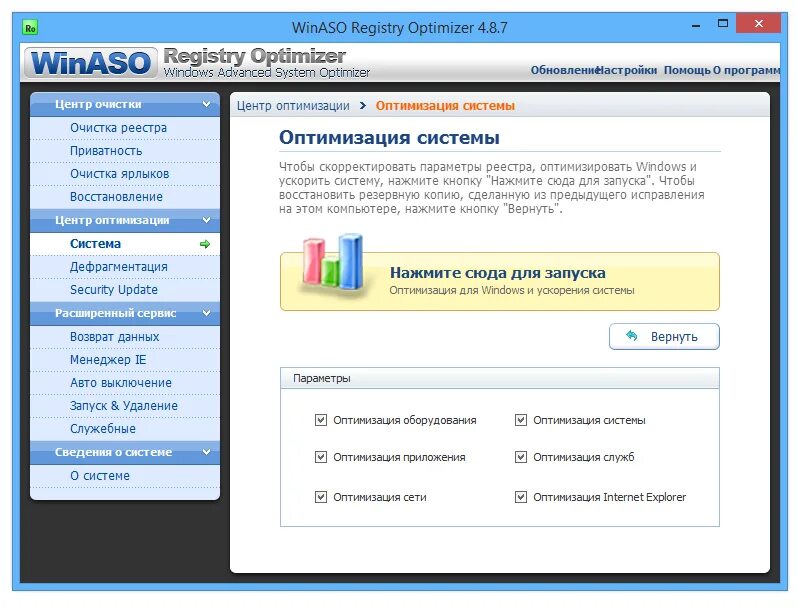This screenshot has height=608, width=798.
Task: Open Восстановление sidebar item
Action: 125,197
